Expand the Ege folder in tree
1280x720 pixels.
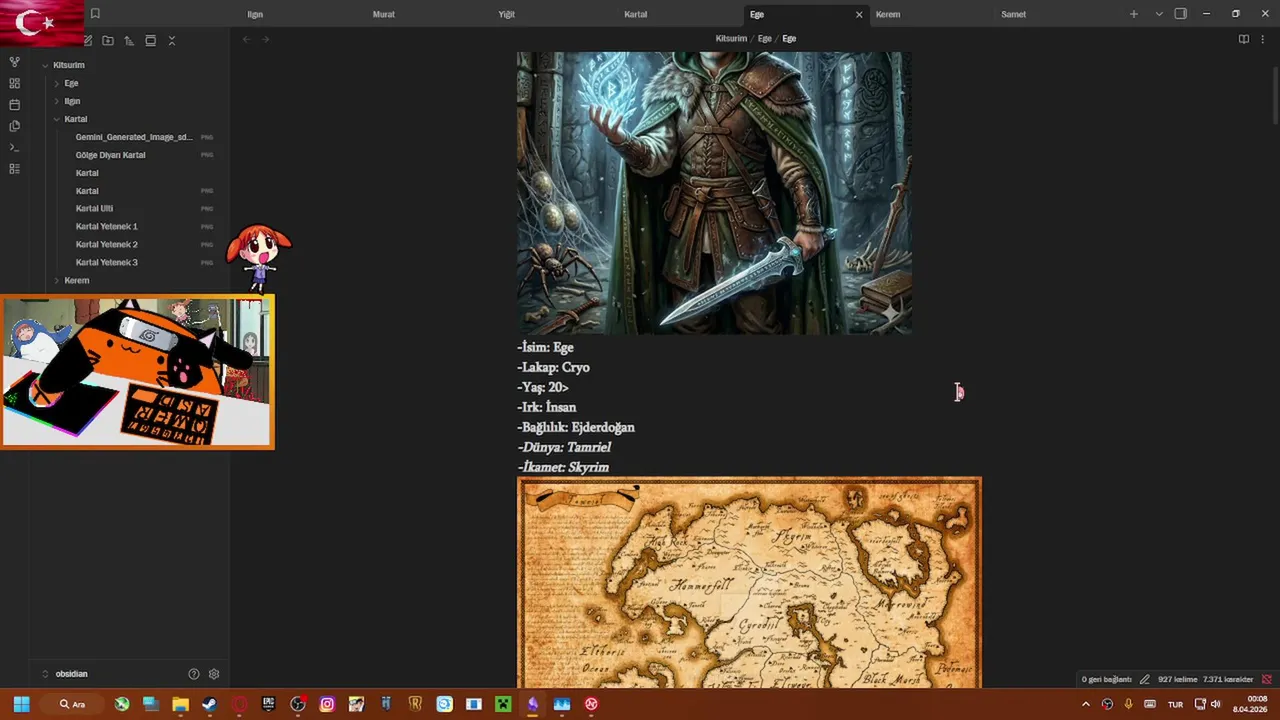click(x=56, y=83)
